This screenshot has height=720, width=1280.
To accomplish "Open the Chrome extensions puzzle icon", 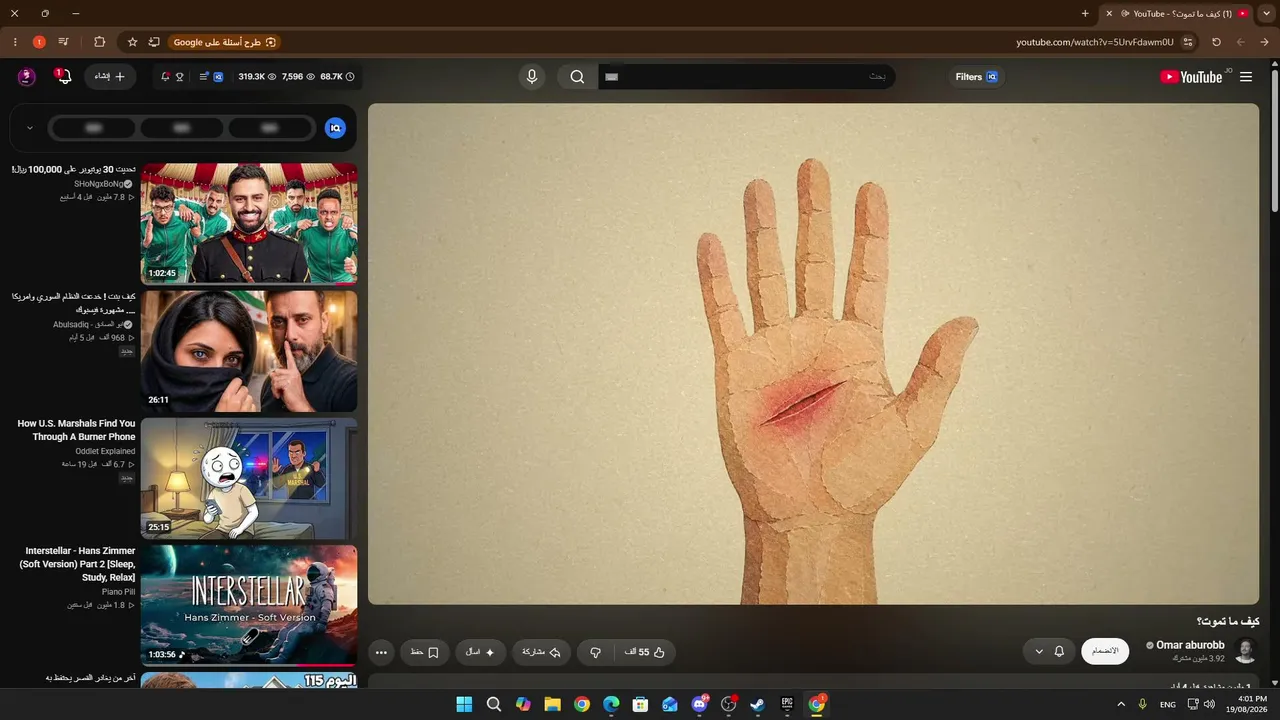I will click(x=99, y=42).
